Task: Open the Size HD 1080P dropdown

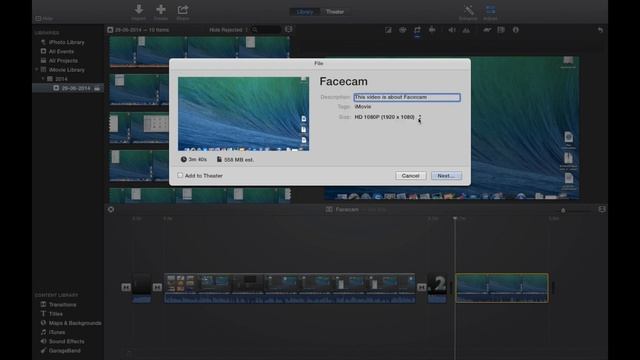Action: click(388, 117)
